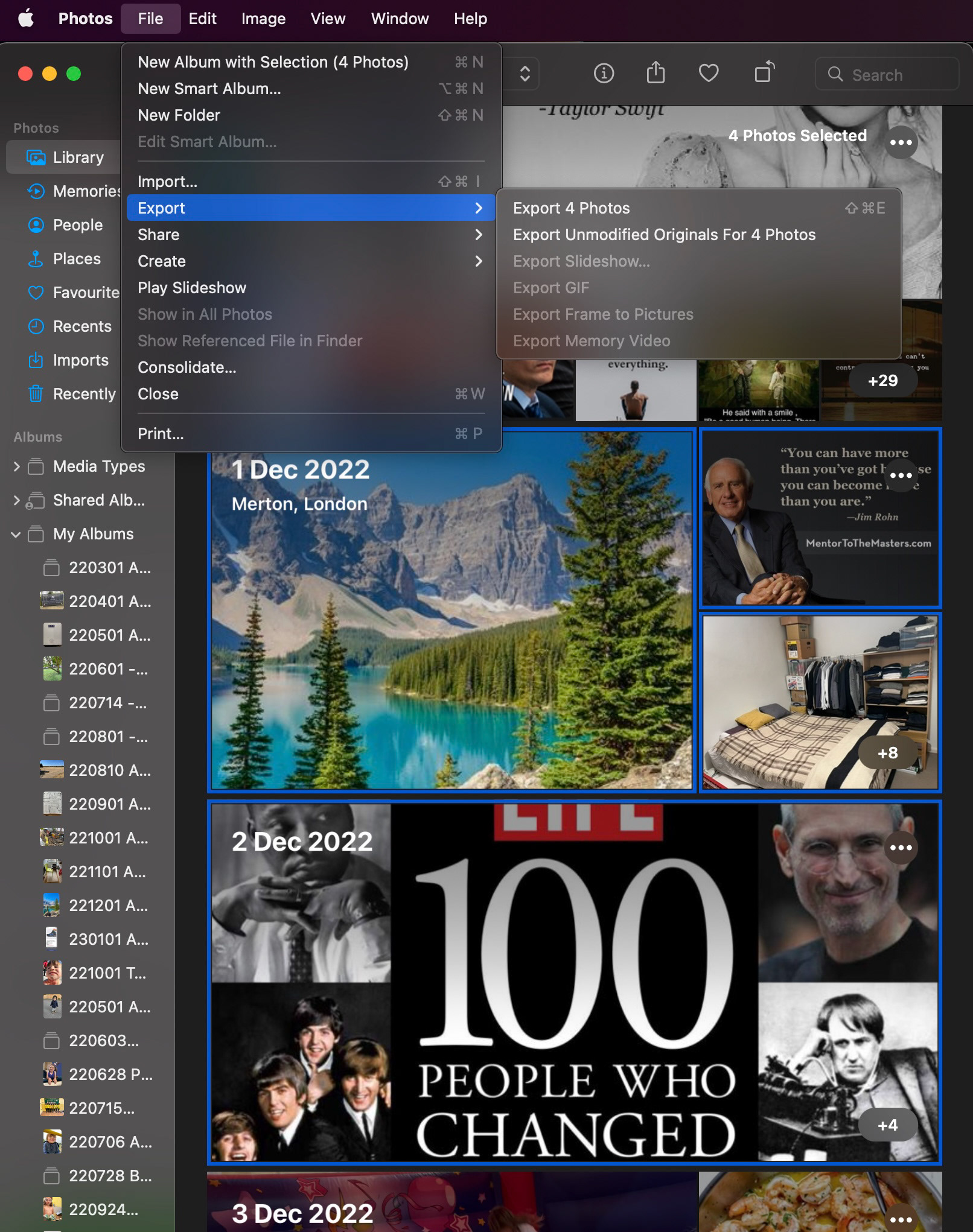Open the Info button in toolbar
This screenshot has width=973, height=1232.
click(x=604, y=74)
